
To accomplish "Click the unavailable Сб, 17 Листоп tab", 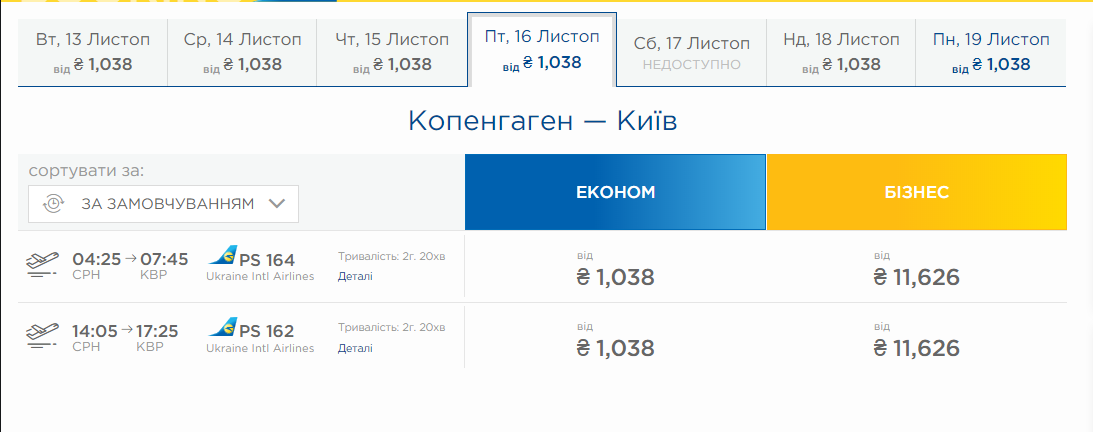I will (x=691, y=52).
